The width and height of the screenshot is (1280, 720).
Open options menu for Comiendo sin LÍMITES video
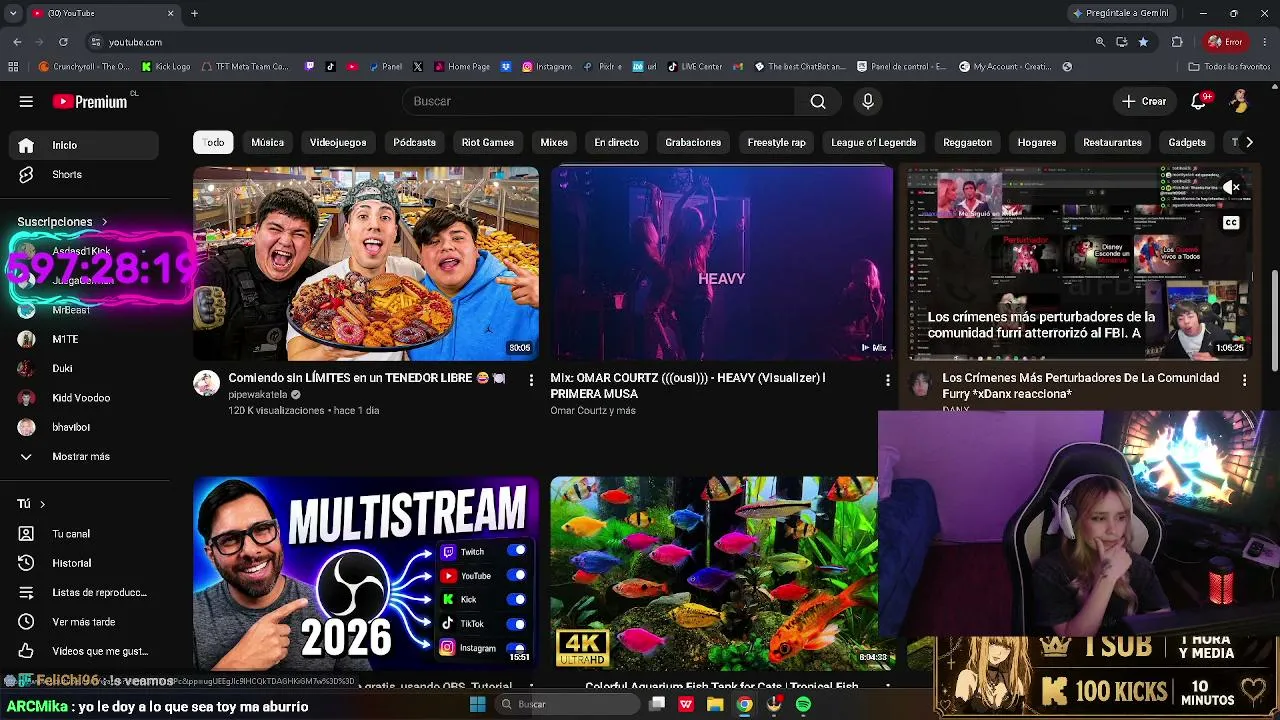point(531,380)
